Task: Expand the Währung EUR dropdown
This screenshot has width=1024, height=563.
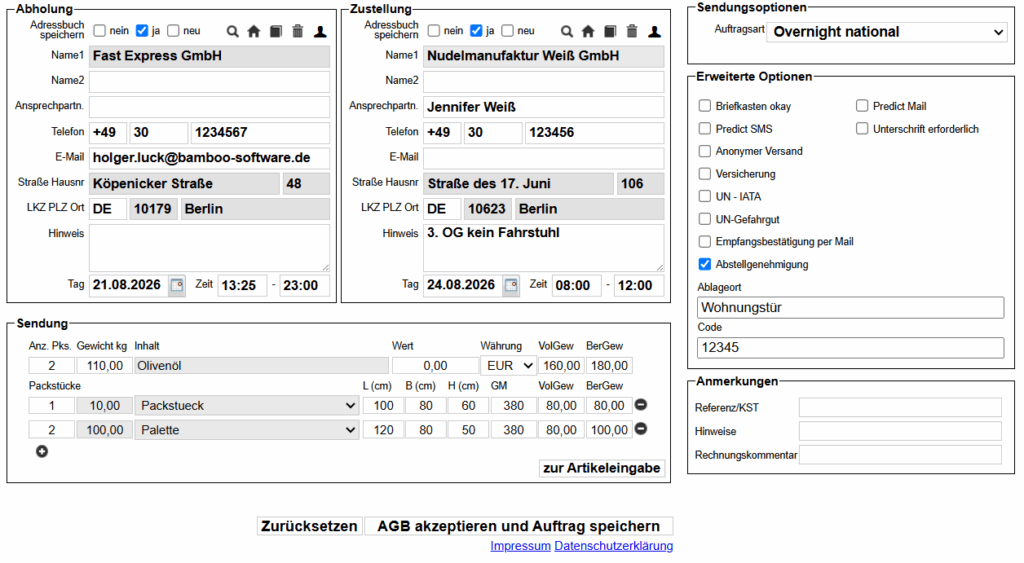Action: point(509,366)
